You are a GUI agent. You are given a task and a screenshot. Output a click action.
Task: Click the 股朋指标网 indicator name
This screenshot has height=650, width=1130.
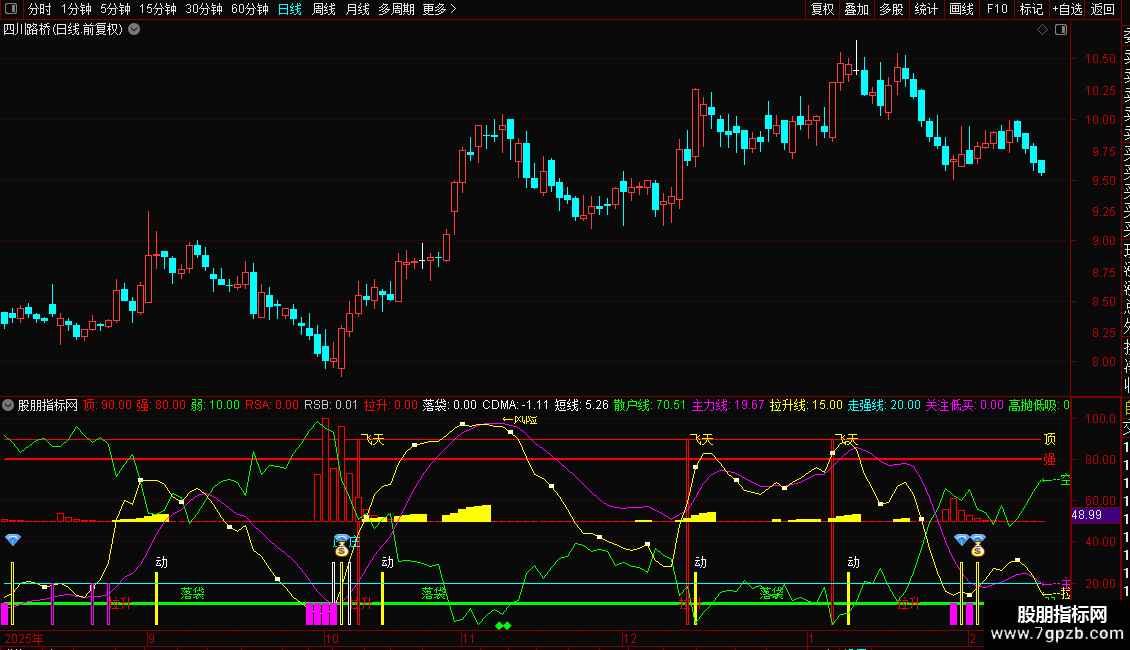48,405
